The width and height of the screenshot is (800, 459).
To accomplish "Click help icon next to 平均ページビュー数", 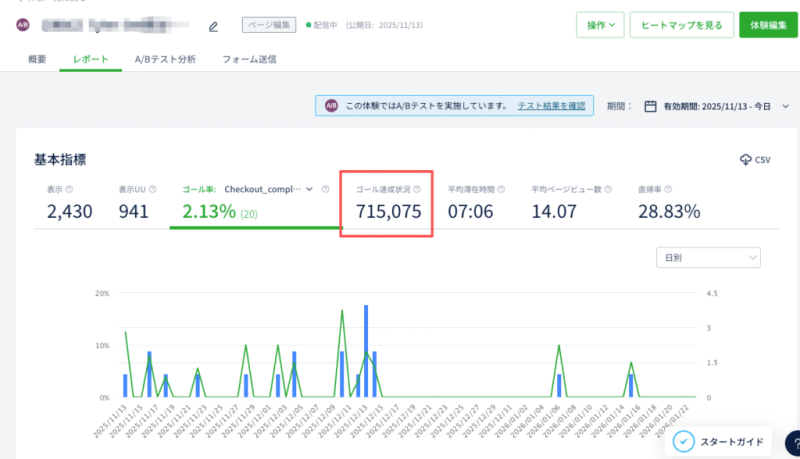I will [x=607, y=189].
